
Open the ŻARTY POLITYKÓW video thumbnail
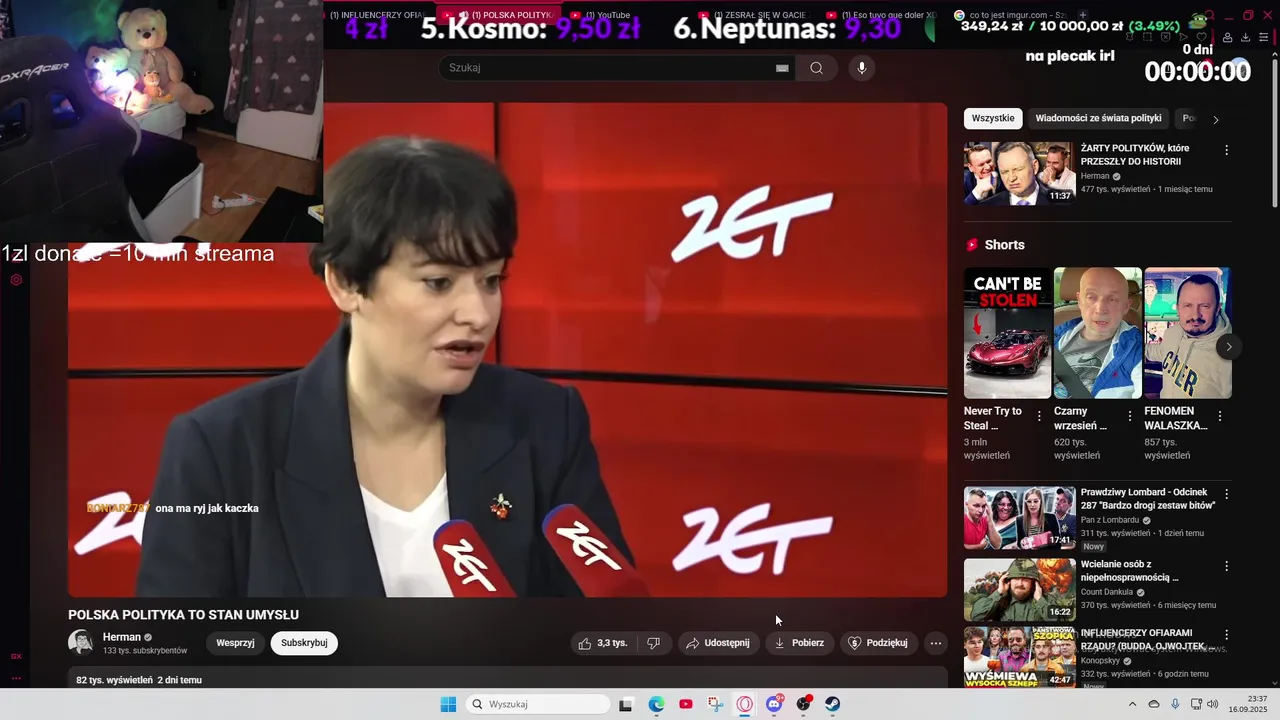coord(1019,173)
